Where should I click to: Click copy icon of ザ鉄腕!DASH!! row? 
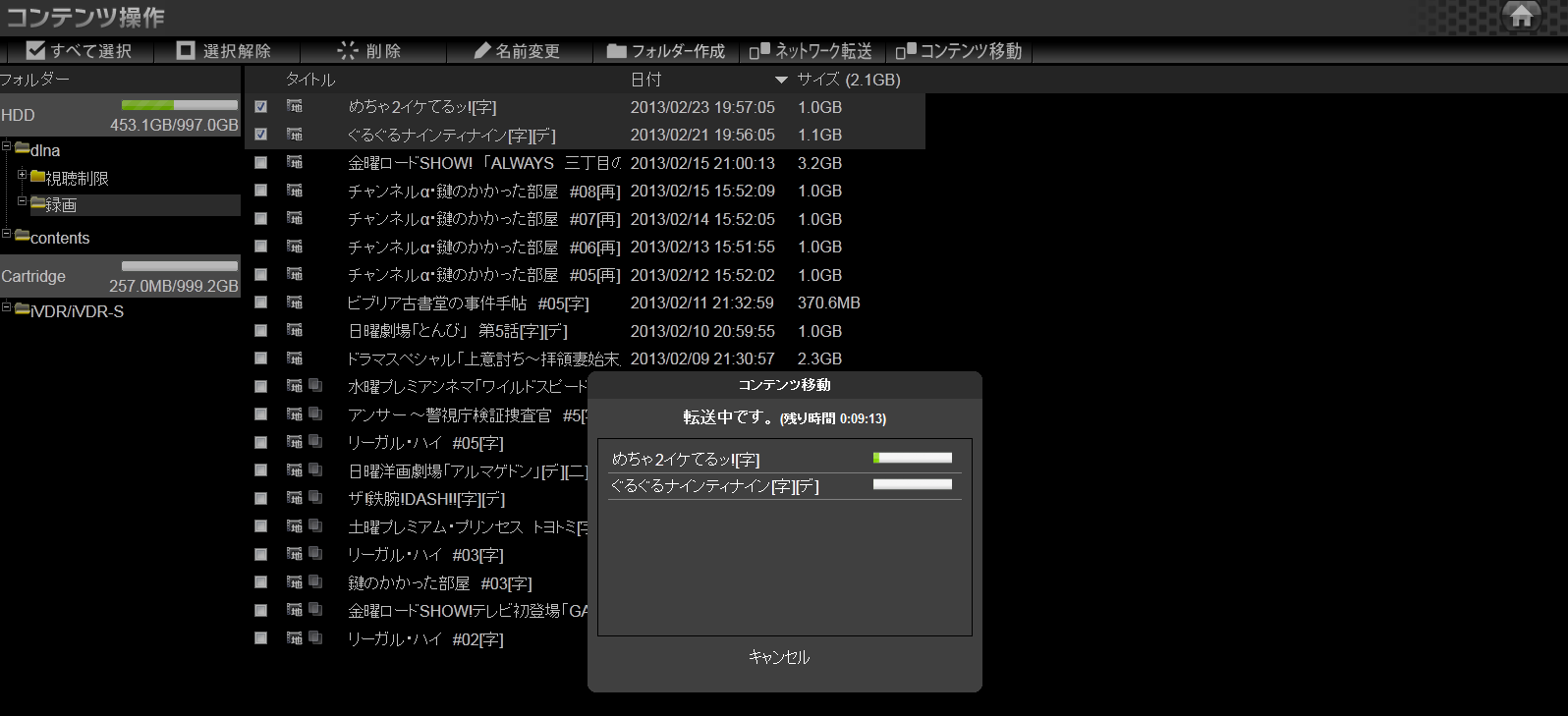coord(315,497)
